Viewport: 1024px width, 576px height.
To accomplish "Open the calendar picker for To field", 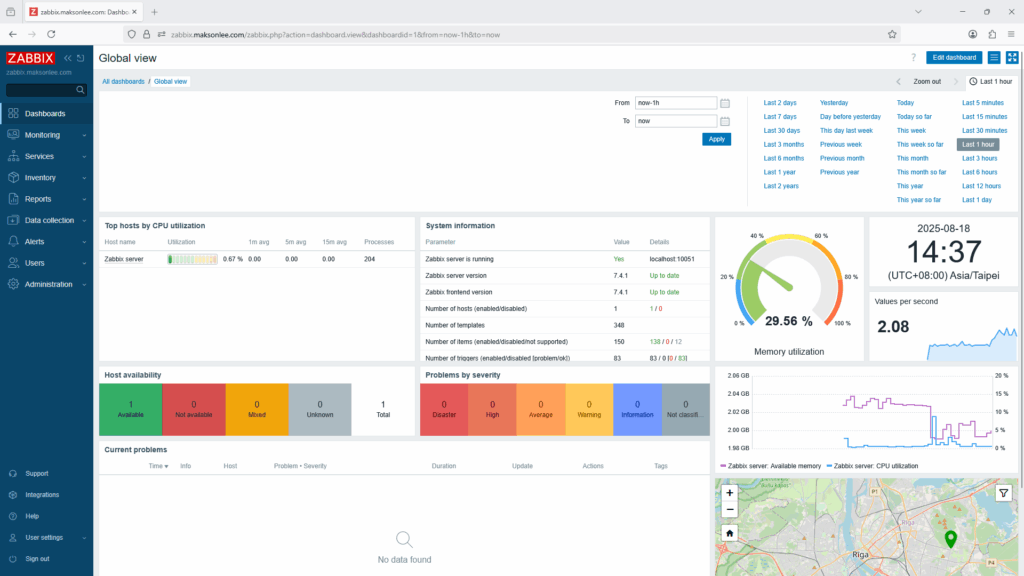I will [x=725, y=121].
